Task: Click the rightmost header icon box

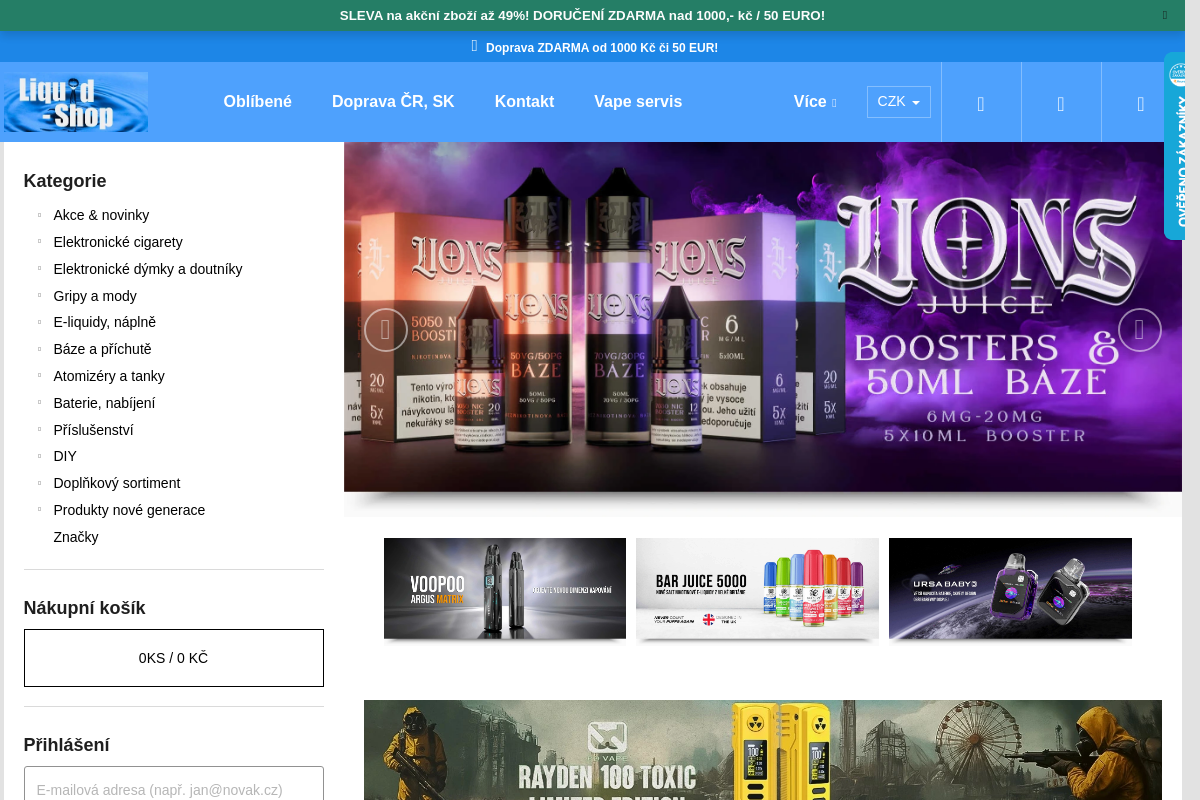Action: (1141, 102)
